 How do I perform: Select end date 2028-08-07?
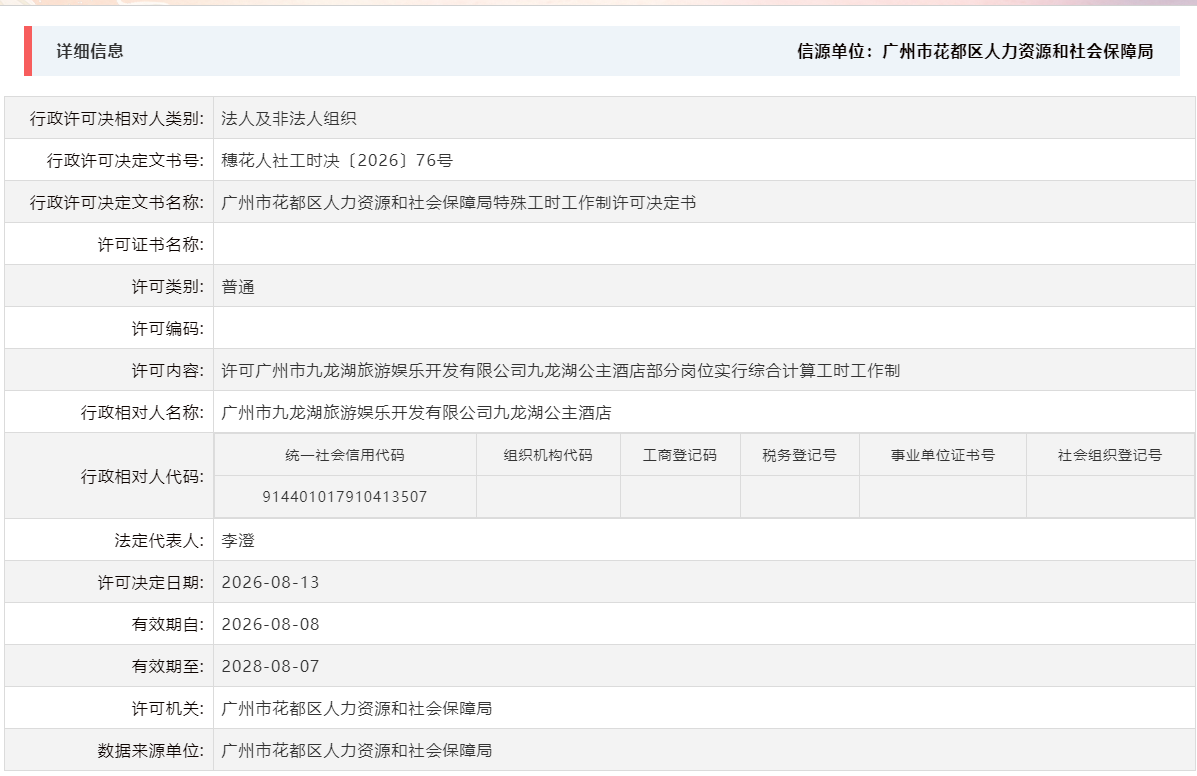tap(270, 666)
